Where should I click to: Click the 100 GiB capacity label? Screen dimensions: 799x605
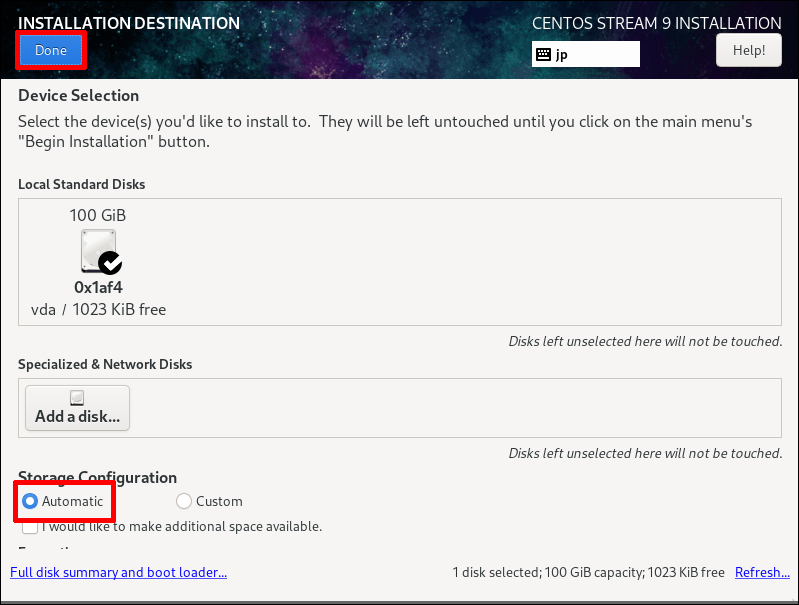(x=98, y=215)
